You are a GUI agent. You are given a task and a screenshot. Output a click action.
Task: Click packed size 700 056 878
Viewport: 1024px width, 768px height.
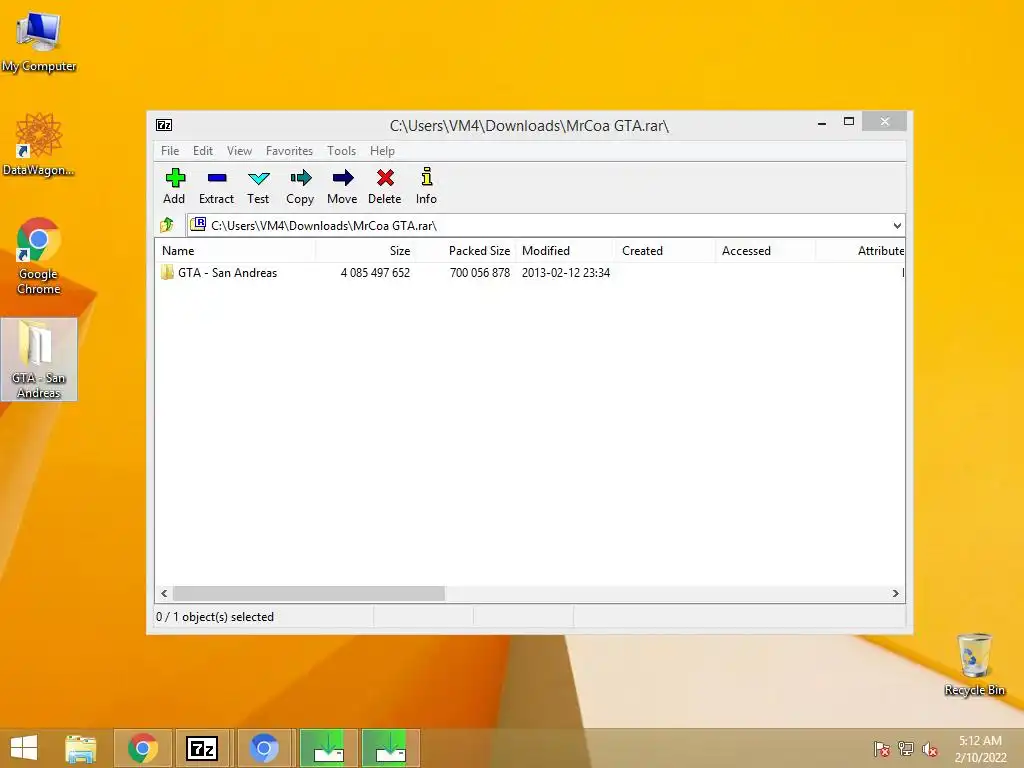tap(479, 273)
